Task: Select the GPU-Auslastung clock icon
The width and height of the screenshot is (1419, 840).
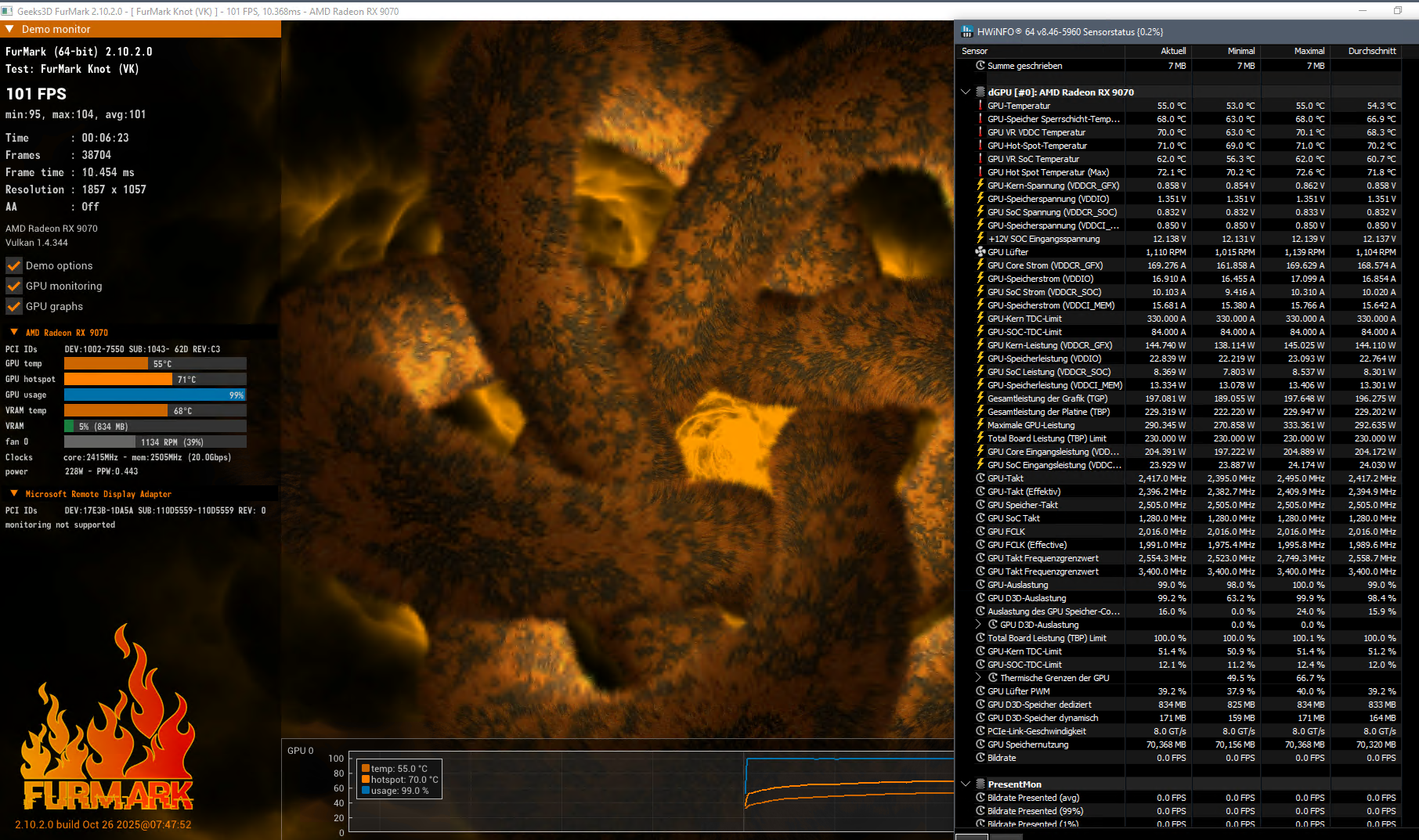Action: point(980,585)
